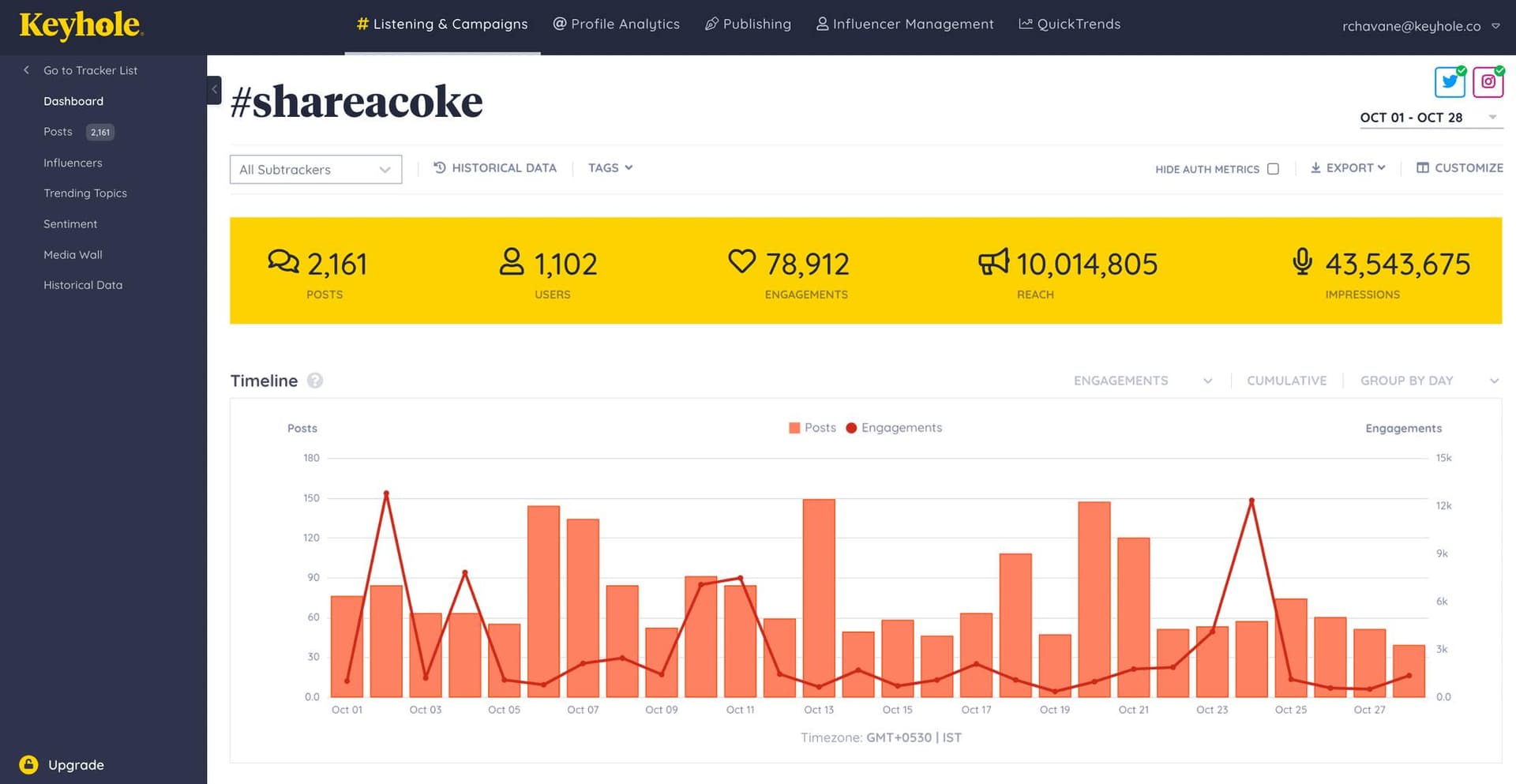Screen dimensions: 1516x784
Task: Select the Reach megaphone icon
Action: click(994, 261)
